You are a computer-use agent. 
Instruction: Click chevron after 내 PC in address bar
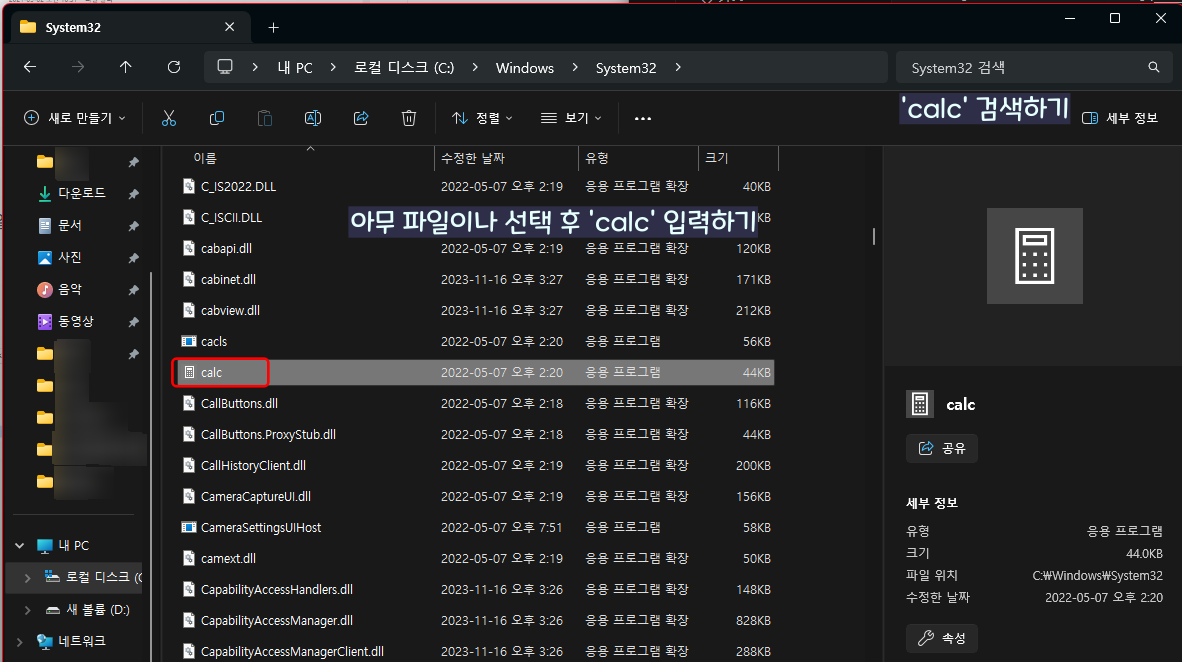[333, 67]
